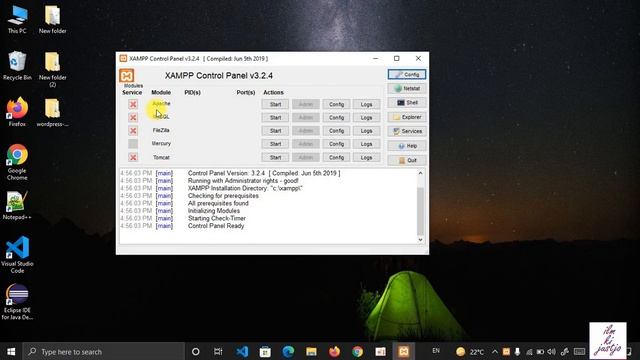Select the Eclipse IDE desktop shortcut

tap(17, 302)
